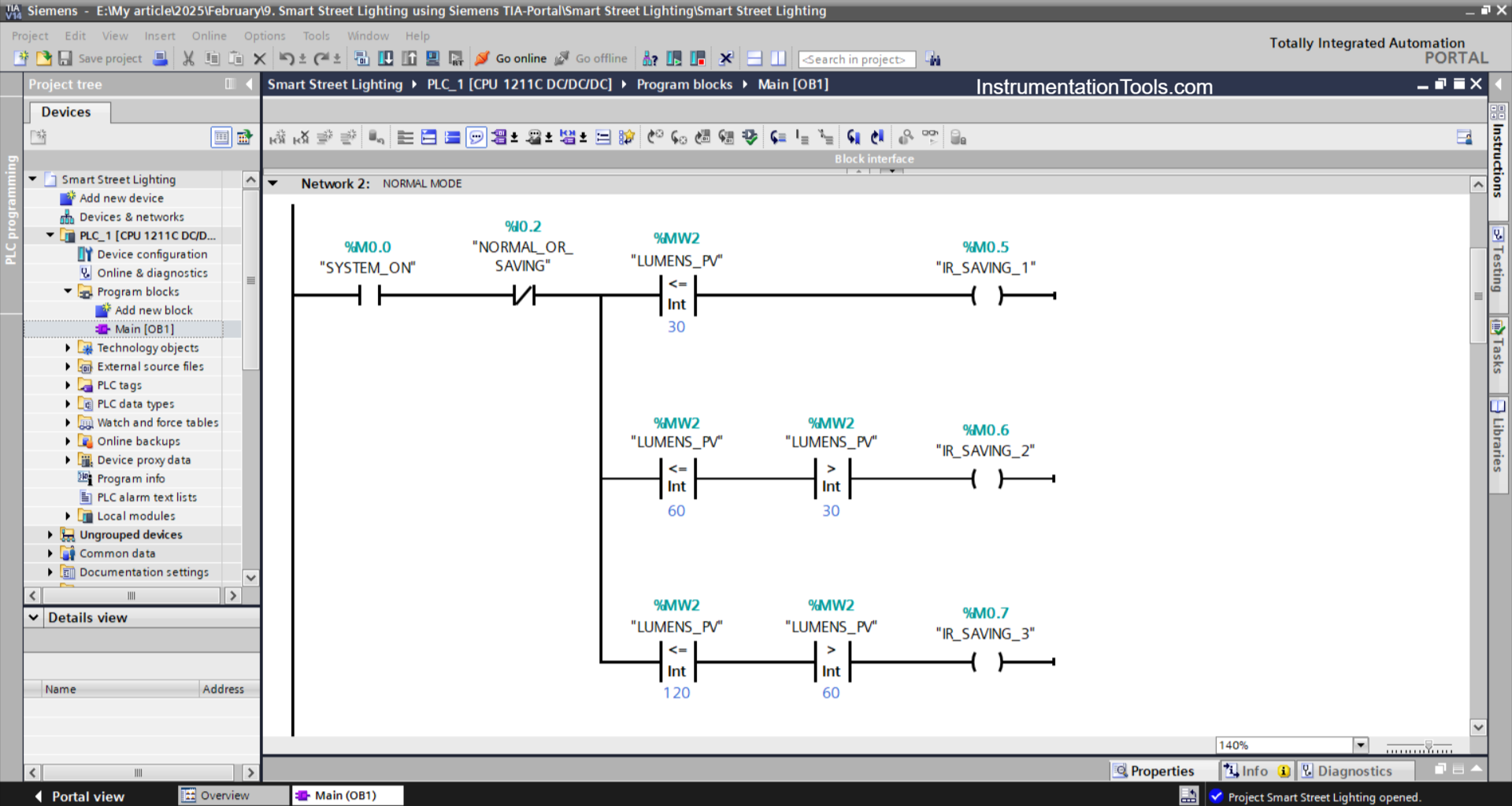The image size is (1512, 806).
Task: Click Split editor space horizontally icon
Action: 754,58
